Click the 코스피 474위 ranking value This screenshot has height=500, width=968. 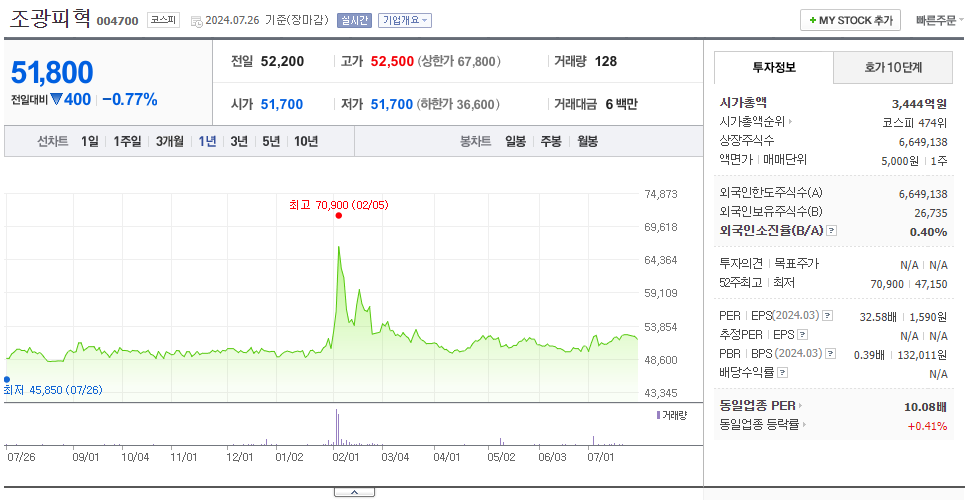tap(915, 122)
